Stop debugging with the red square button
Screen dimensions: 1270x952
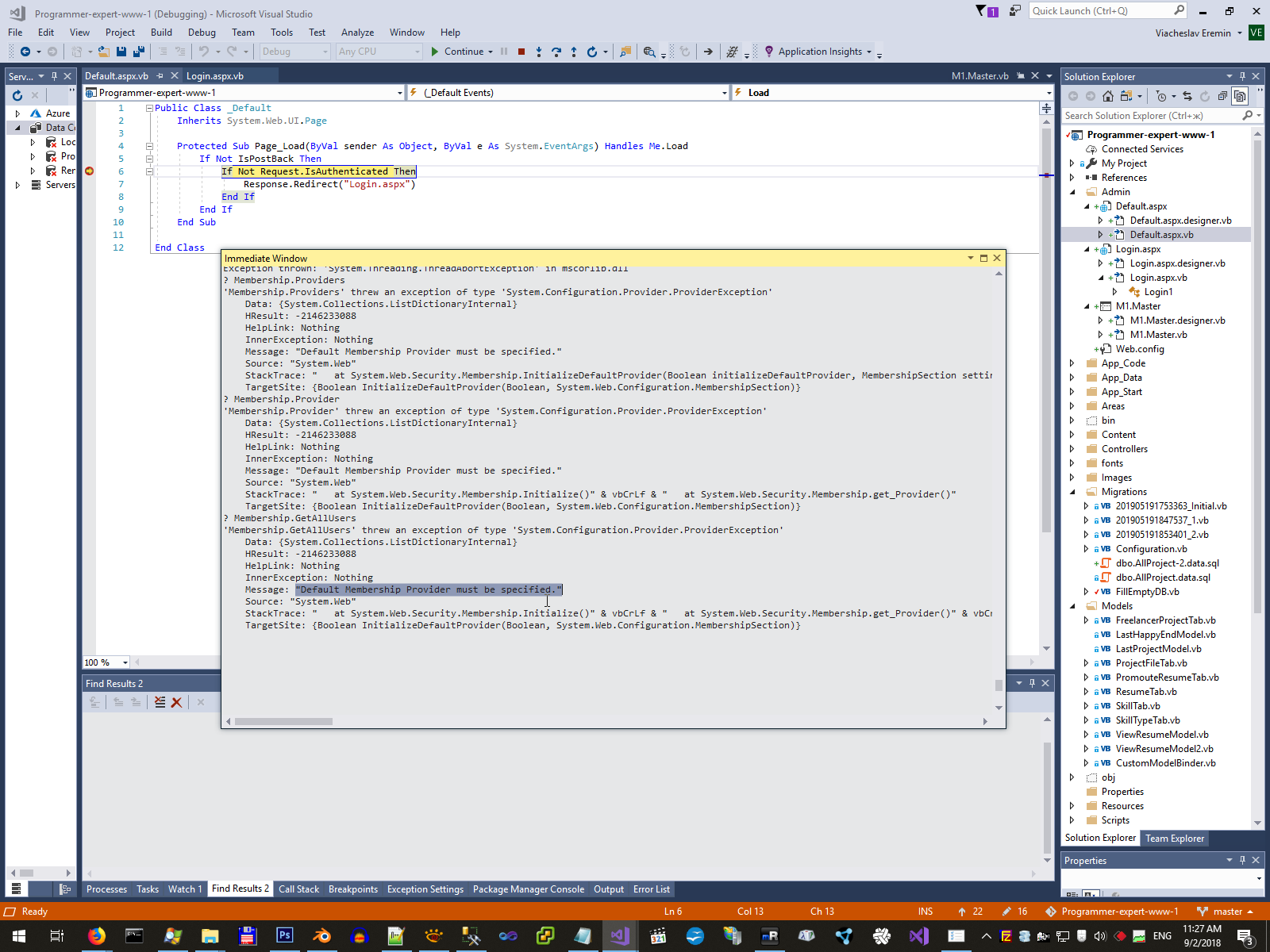click(521, 52)
